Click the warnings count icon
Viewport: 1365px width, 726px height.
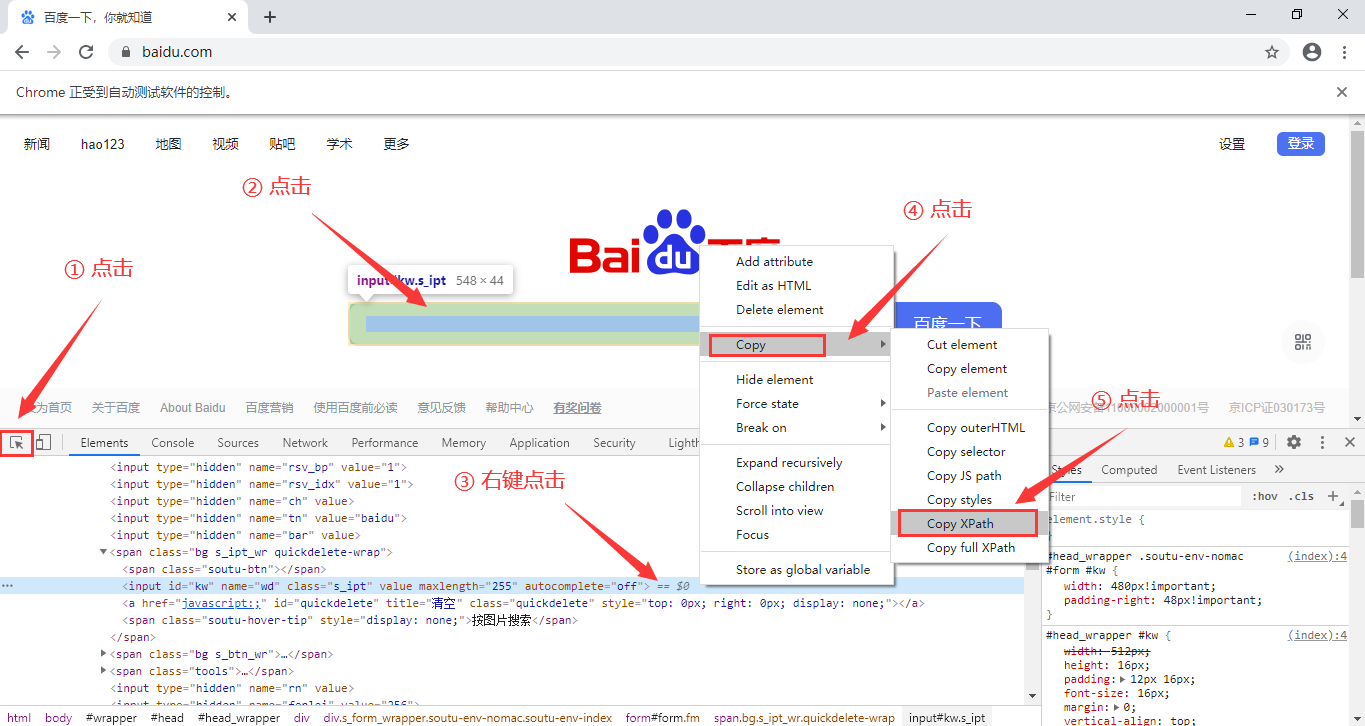click(1235, 442)
